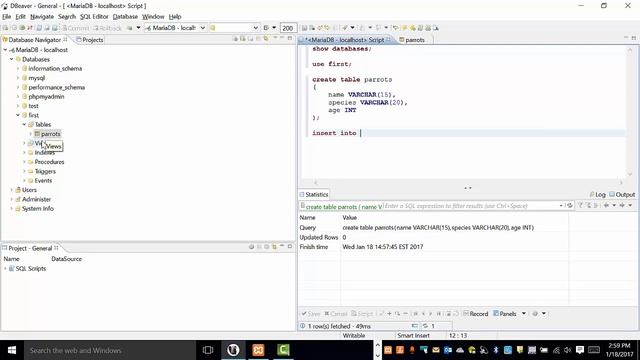Expand the Procedures folder

pos(24,162)
